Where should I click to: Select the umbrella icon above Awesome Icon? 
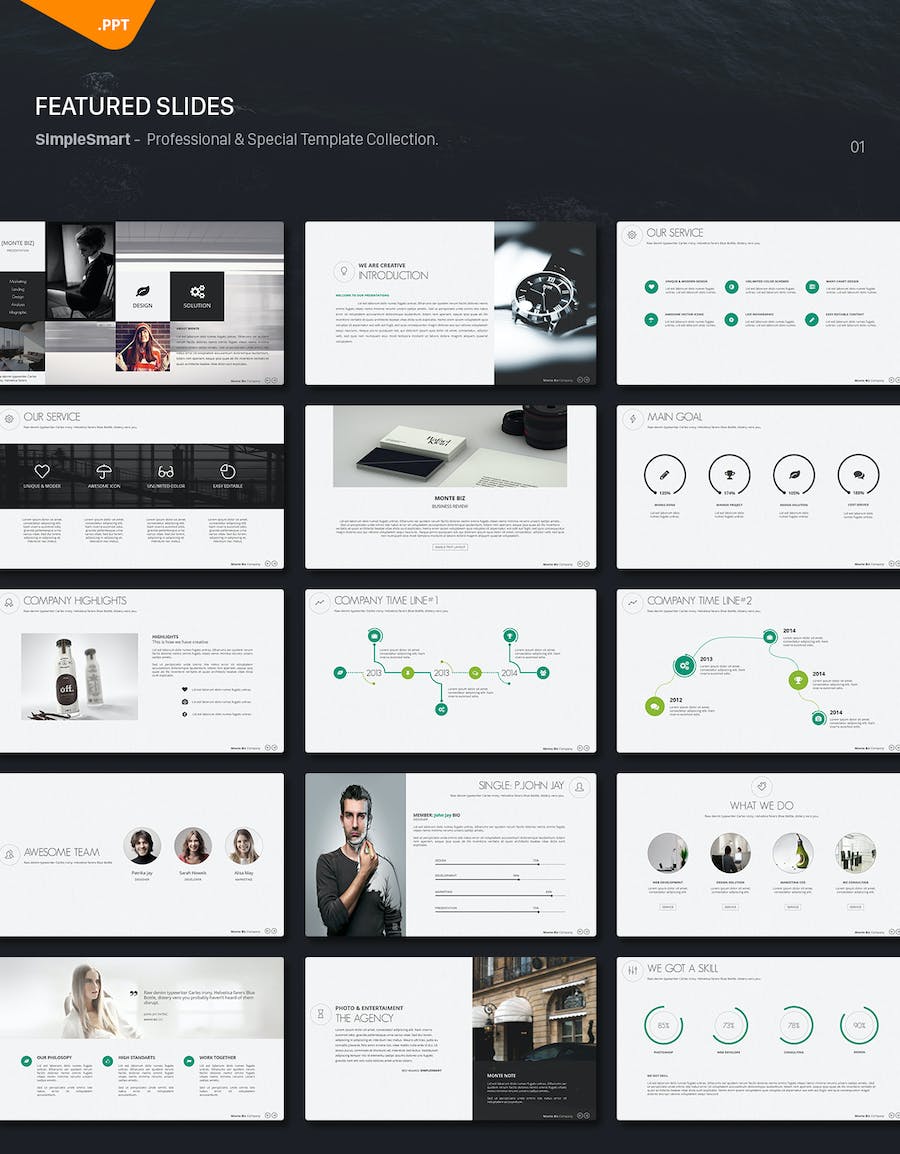[x=104, y=471]
